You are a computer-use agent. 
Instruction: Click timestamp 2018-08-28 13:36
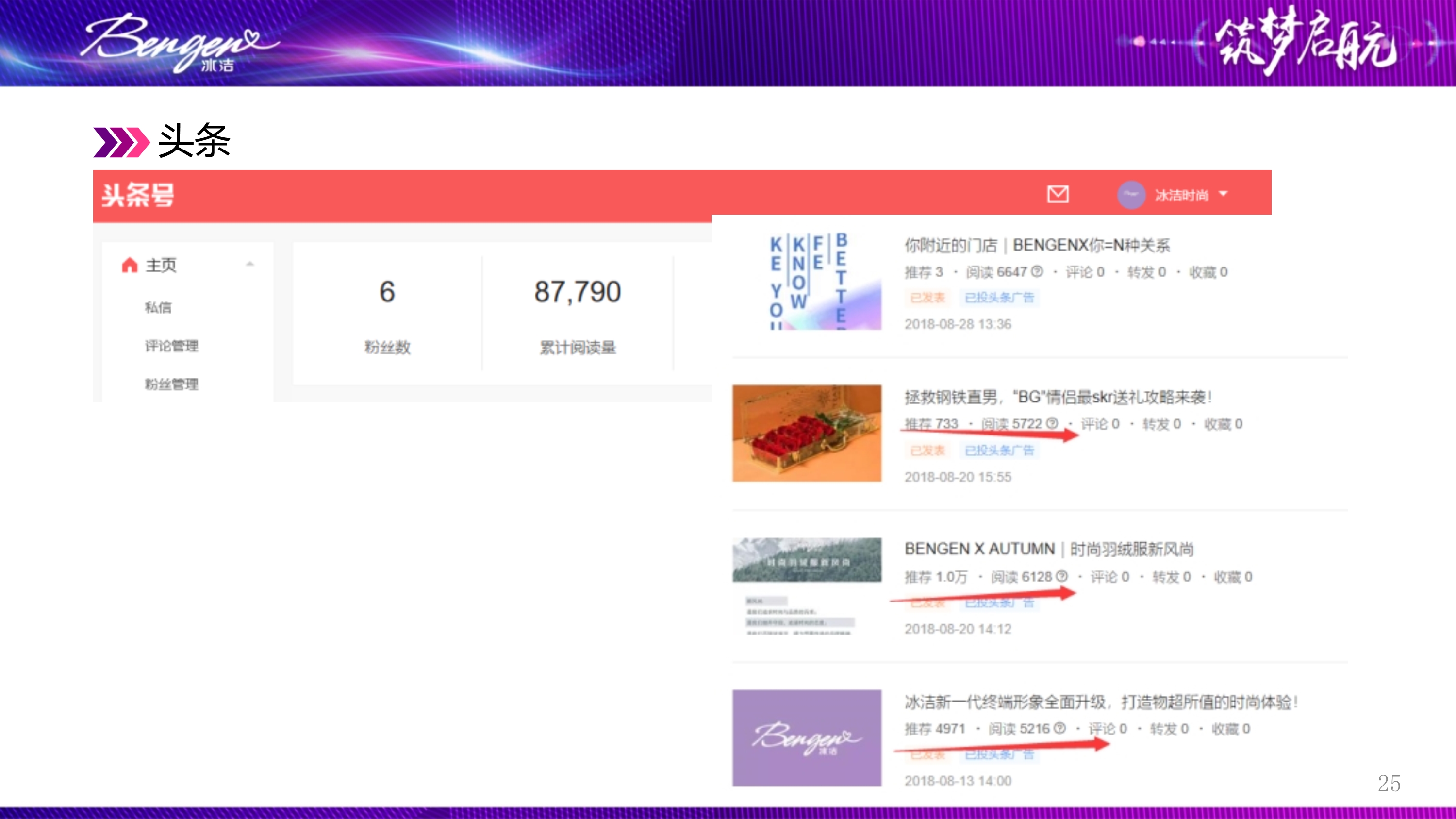[x=958, y=324]
